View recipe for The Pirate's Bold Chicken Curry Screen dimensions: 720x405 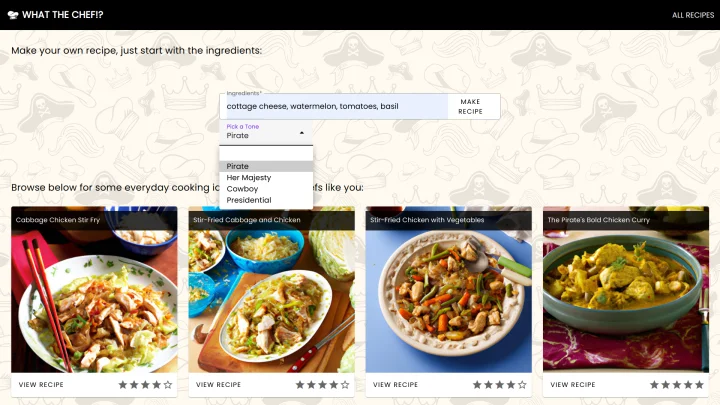tap(573, 385)
